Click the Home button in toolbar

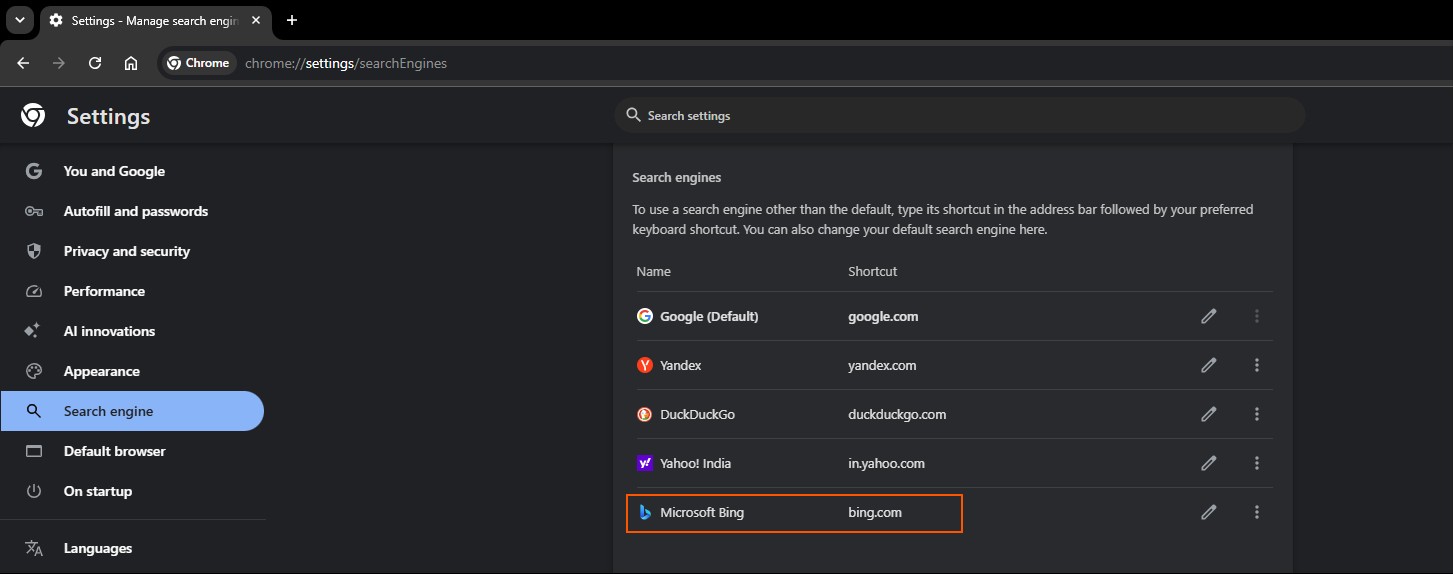tap(131, 63)
